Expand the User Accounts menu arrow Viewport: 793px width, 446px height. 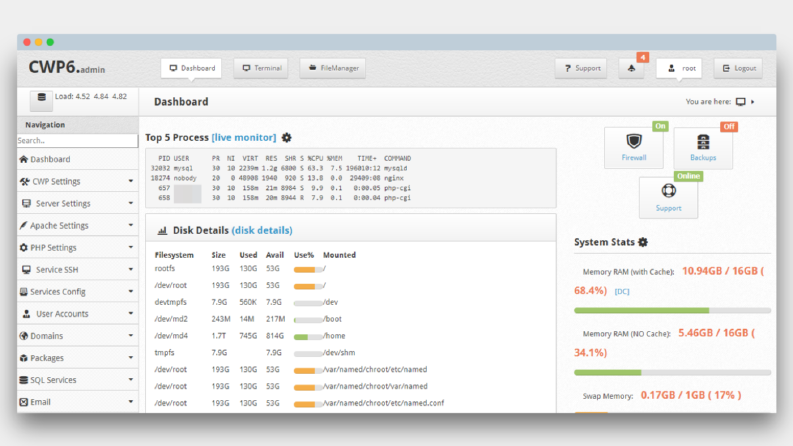coord(130,314)
